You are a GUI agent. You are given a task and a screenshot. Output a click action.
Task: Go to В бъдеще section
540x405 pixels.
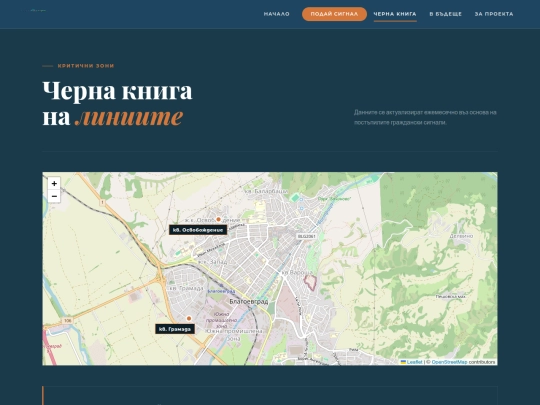(445, 14)
